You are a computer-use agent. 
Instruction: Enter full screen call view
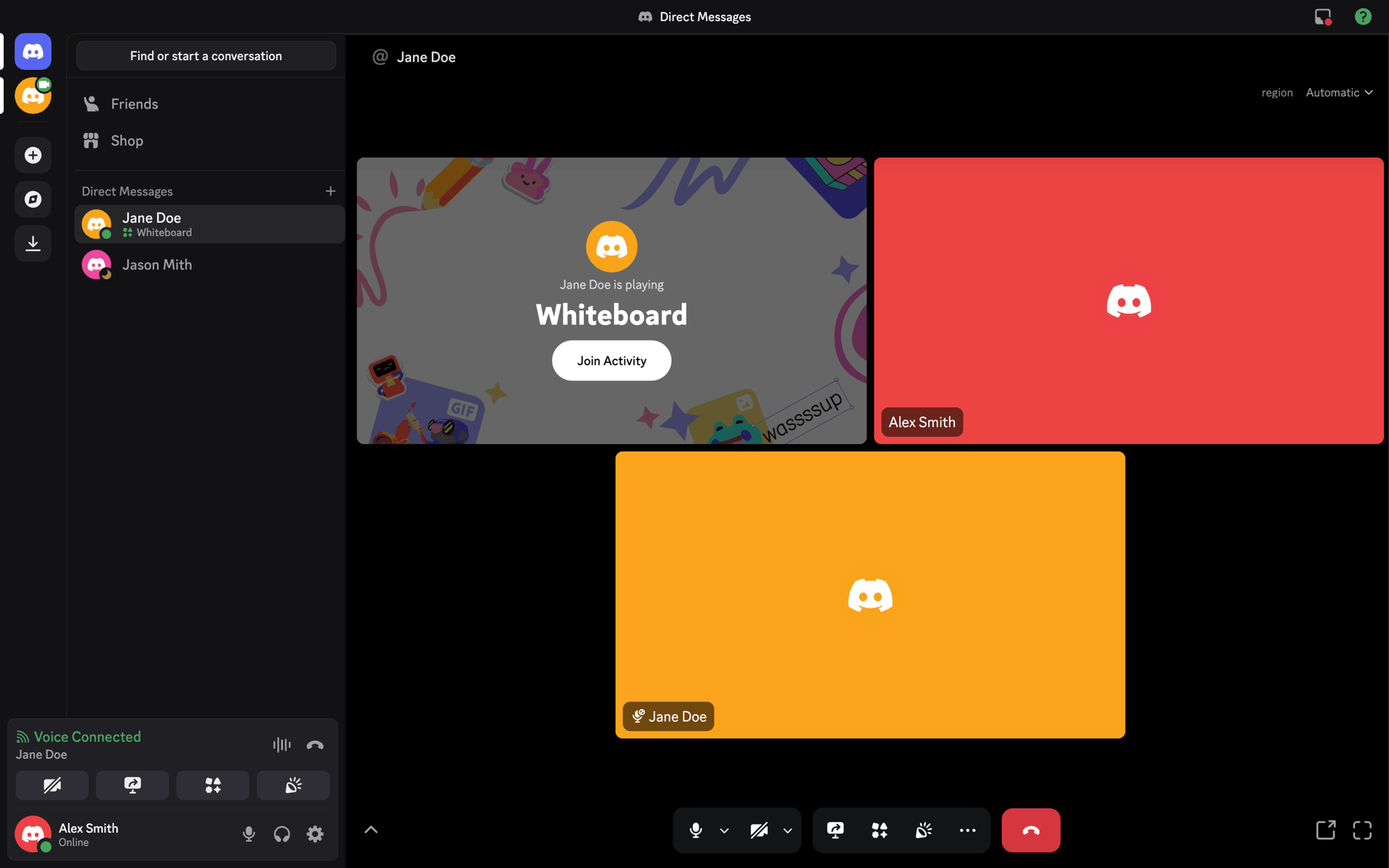click(x=1362, y=830)
